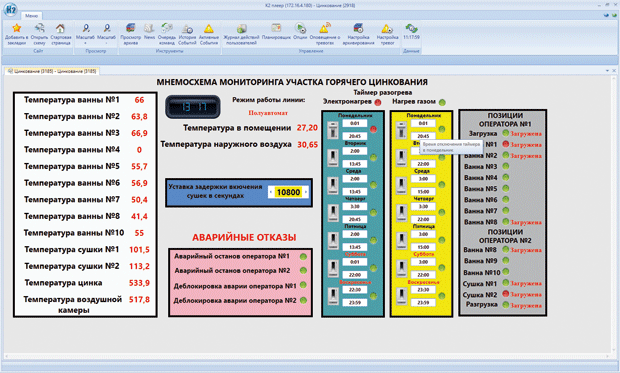The width and height of the screenshot is (620, 373).
Task: Click Температура цинка value 533,9
Action: tap(139, 283)
